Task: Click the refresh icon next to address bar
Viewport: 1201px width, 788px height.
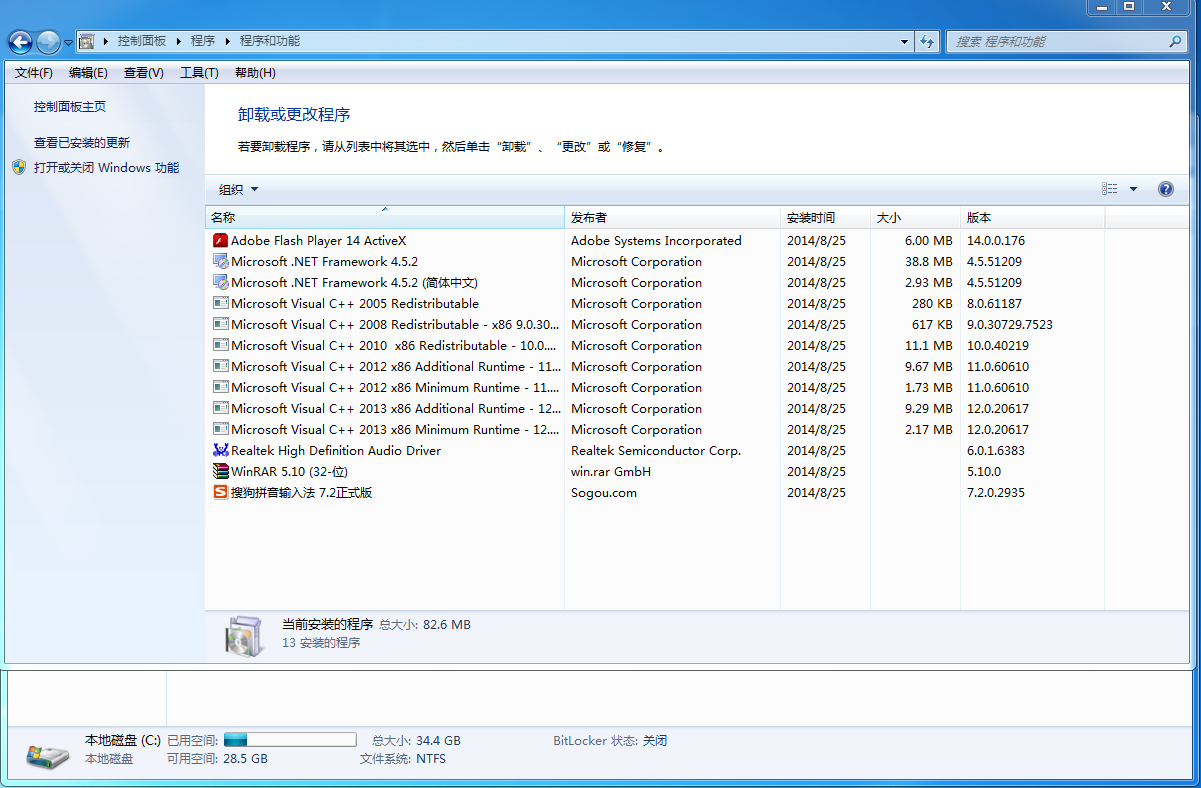Action: [x=927, y=42]
